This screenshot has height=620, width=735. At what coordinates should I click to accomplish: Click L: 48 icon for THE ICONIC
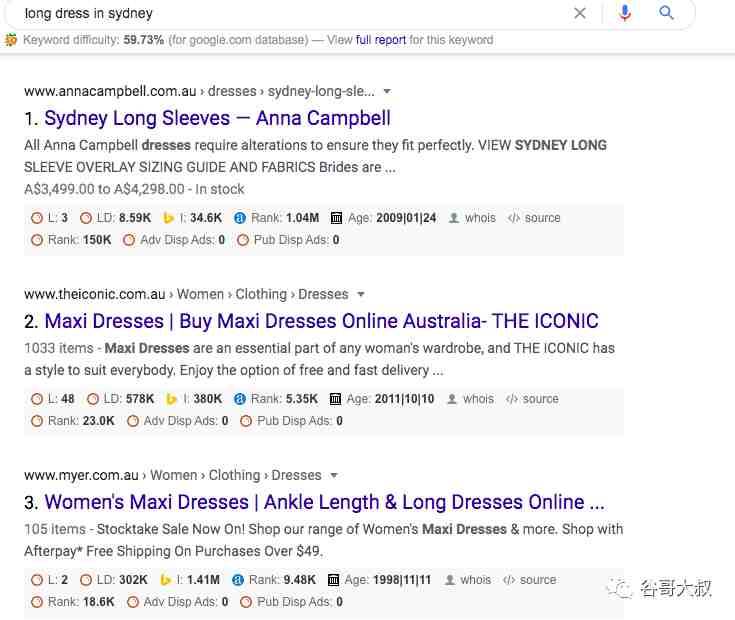coord(37,399)
